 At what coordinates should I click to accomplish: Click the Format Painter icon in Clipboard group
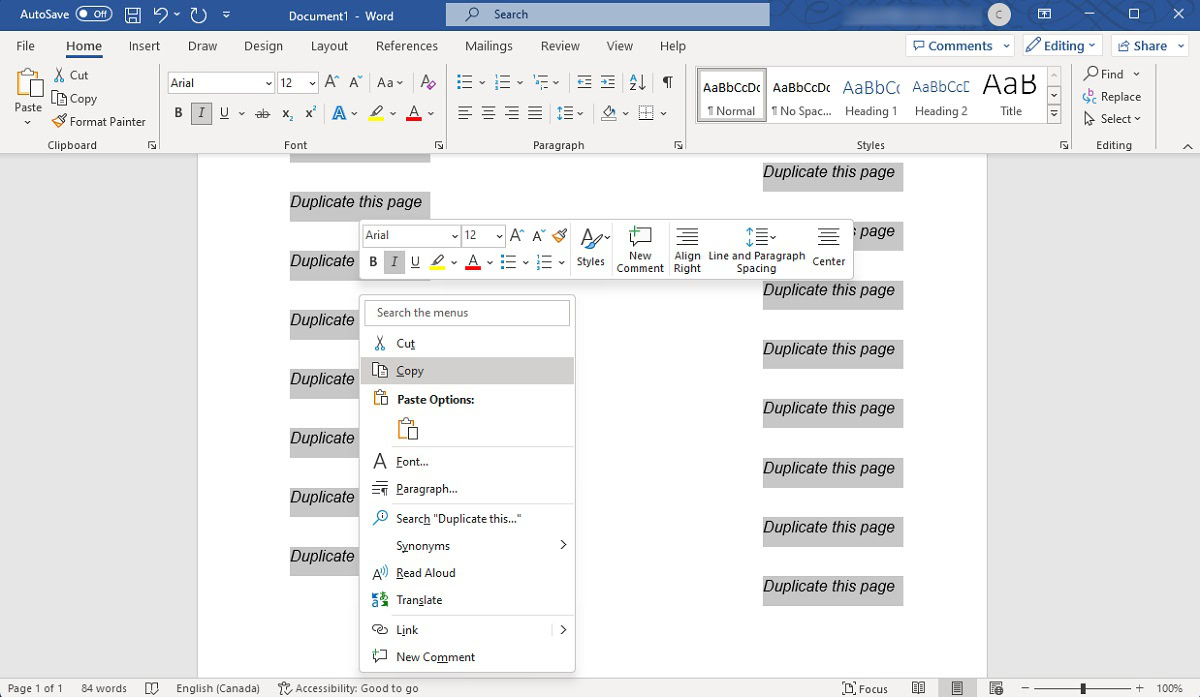pos(60,121)
